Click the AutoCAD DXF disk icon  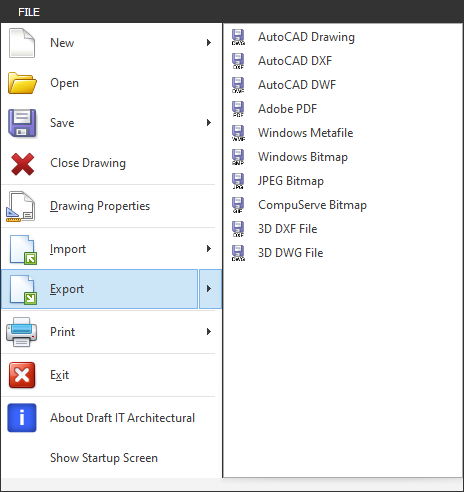click(x=238, y=61)
